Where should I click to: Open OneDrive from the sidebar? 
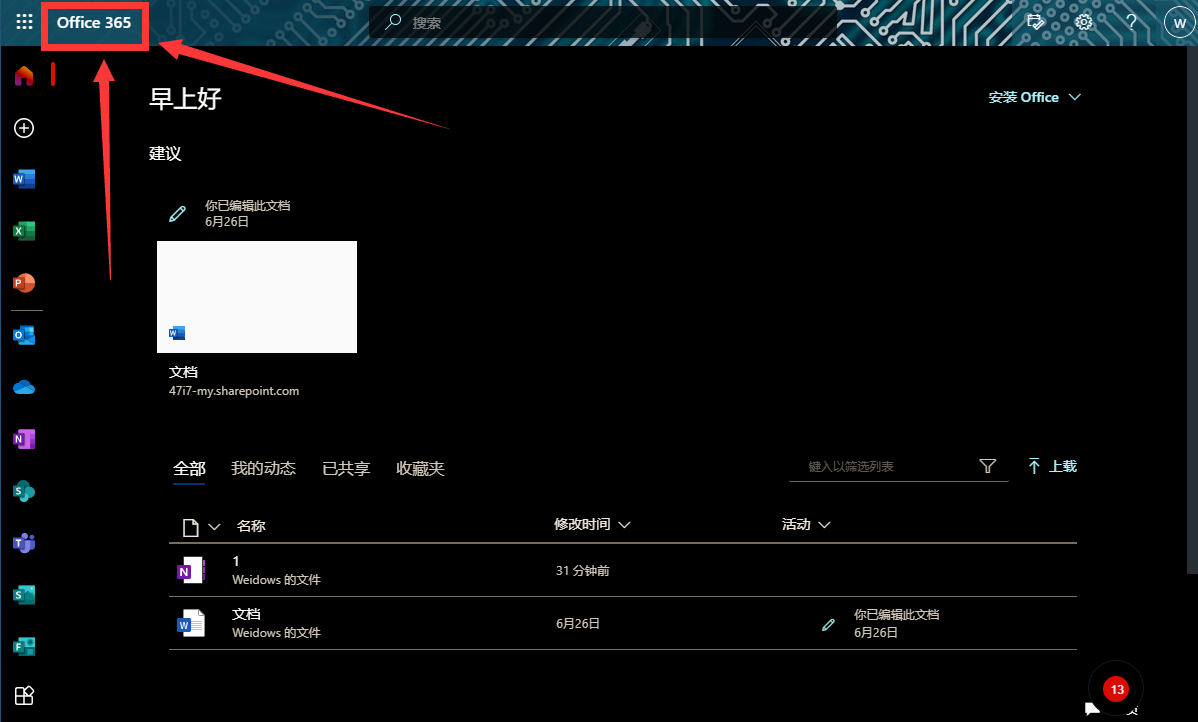point(24,387)
